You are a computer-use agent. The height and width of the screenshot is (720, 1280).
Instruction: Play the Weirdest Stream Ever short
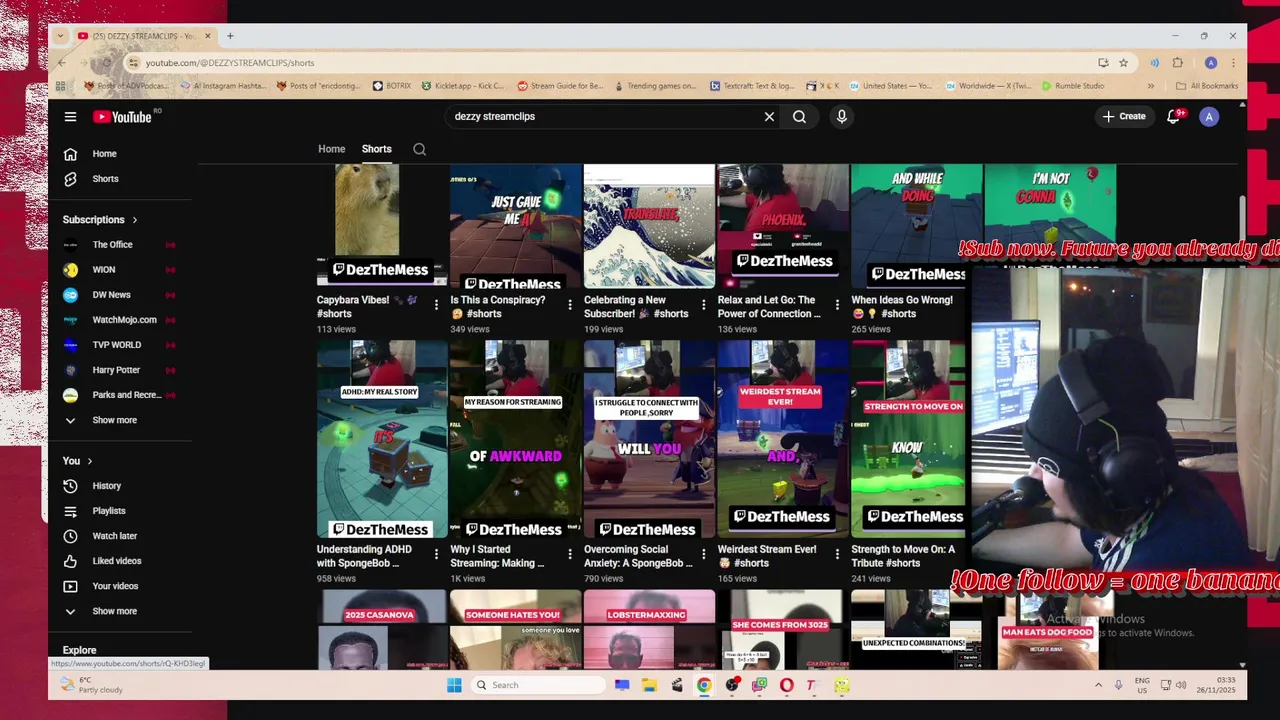tap(782, 439)
